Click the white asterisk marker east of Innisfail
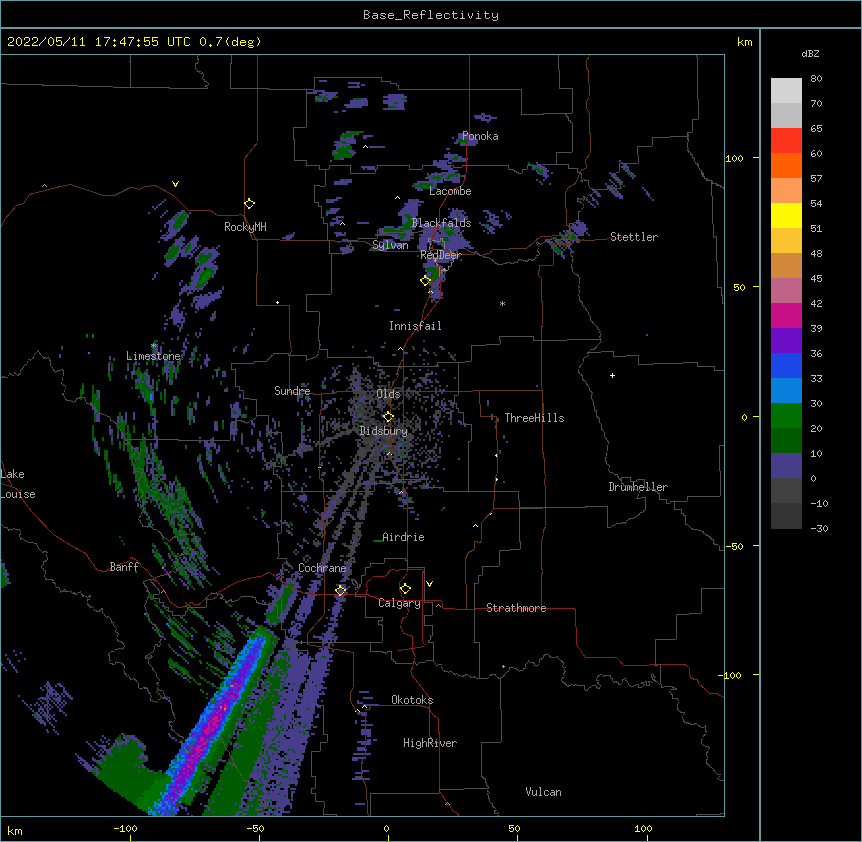Screen dimensions: 862x842 coord(502,303)
